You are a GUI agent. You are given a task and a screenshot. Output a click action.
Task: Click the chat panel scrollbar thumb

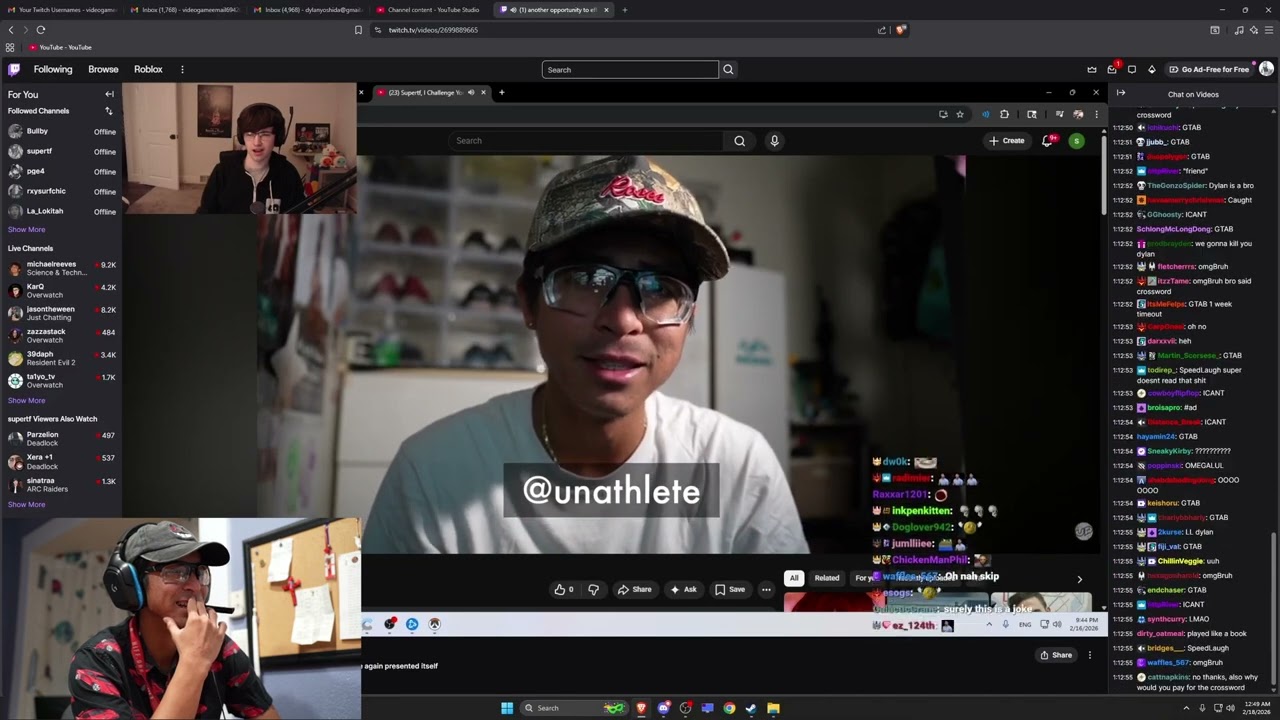click(1274, 613)
